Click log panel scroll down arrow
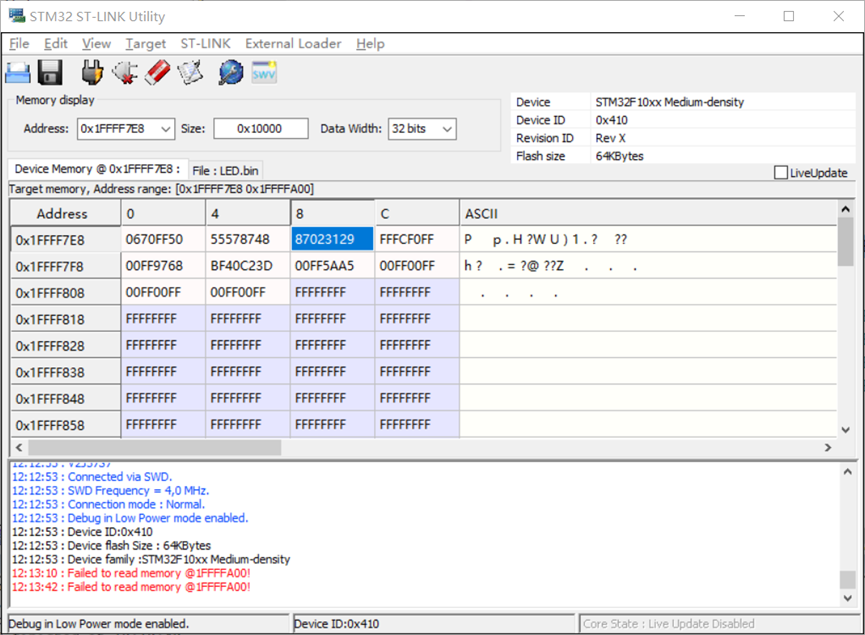865x635 pixels. [x=847, y=598]
